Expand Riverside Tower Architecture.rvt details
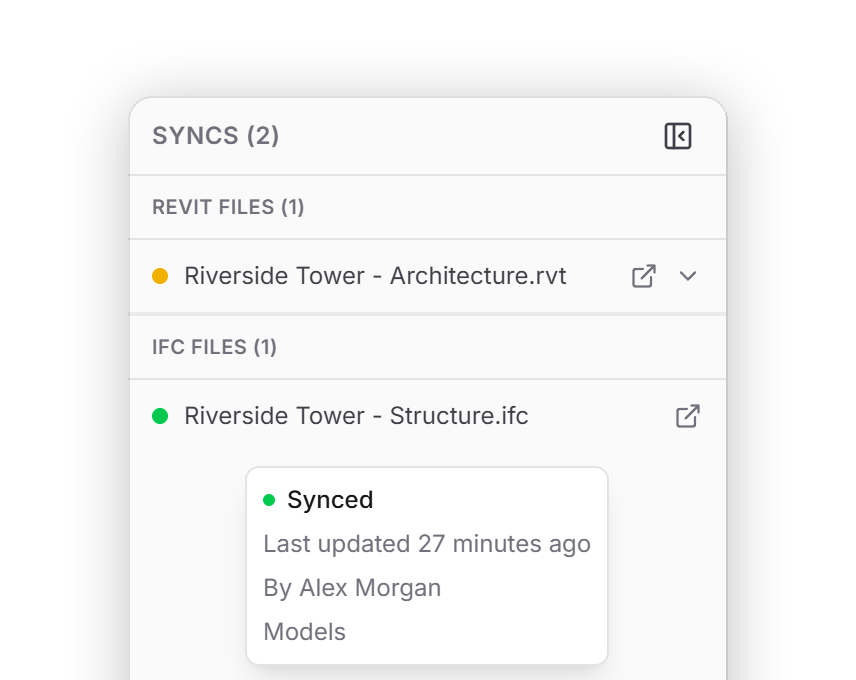 point(688,276)
